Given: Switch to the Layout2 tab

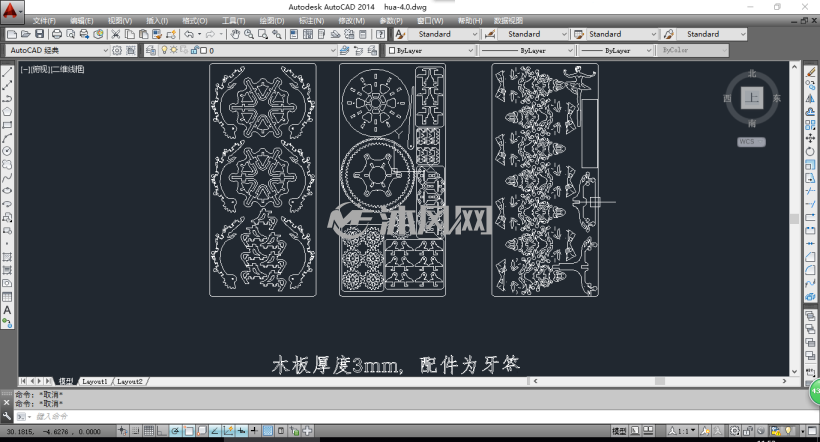Looking at the screenshot, I should pos(130,381).
